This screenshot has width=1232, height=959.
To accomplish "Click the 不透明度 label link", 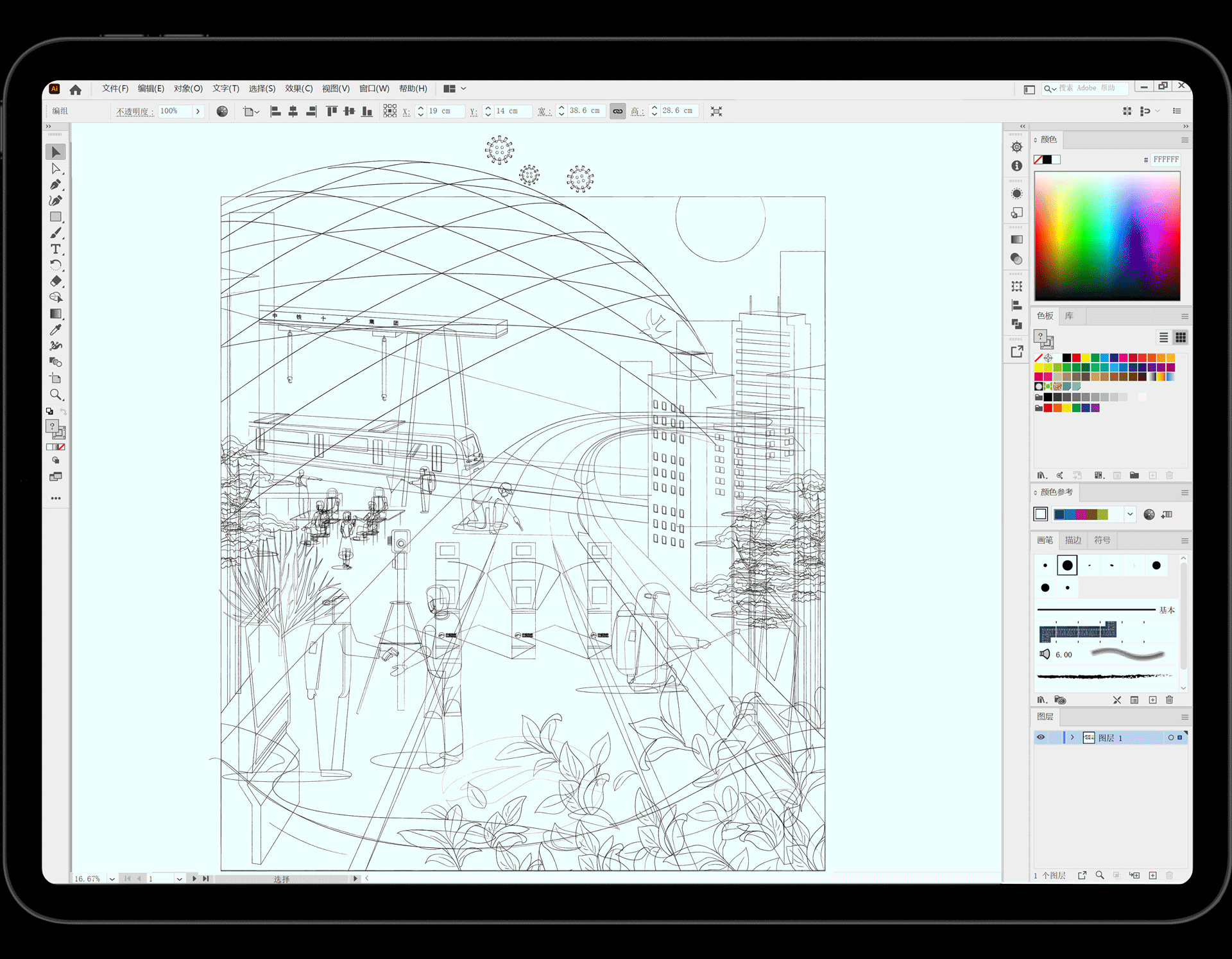I will 134,112.
